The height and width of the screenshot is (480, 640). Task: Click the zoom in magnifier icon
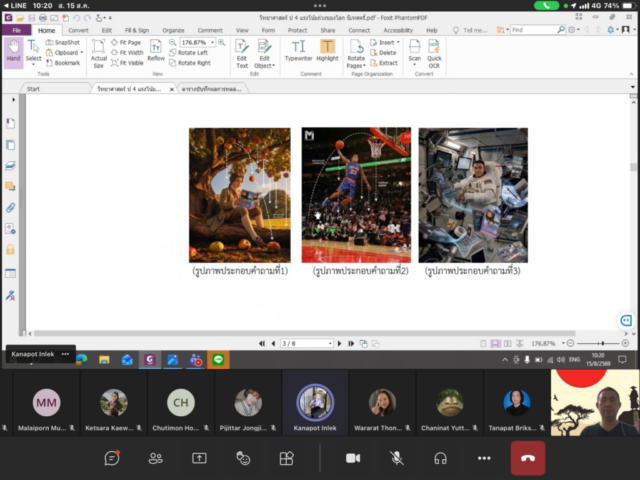[222, 42]
